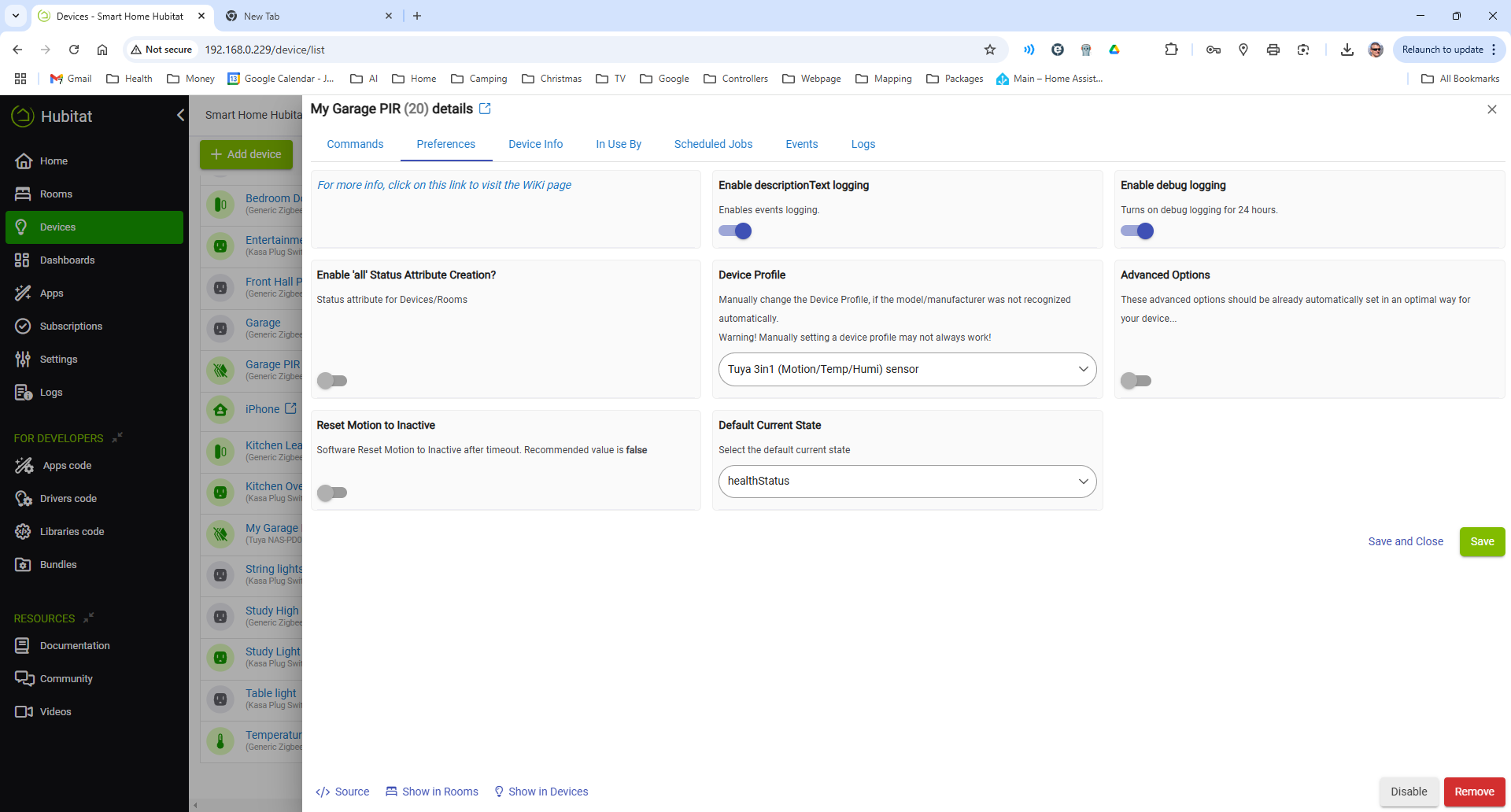Open browser extensions puzzle icon
1511x812 pixels.
click(x=1171, y=50)
